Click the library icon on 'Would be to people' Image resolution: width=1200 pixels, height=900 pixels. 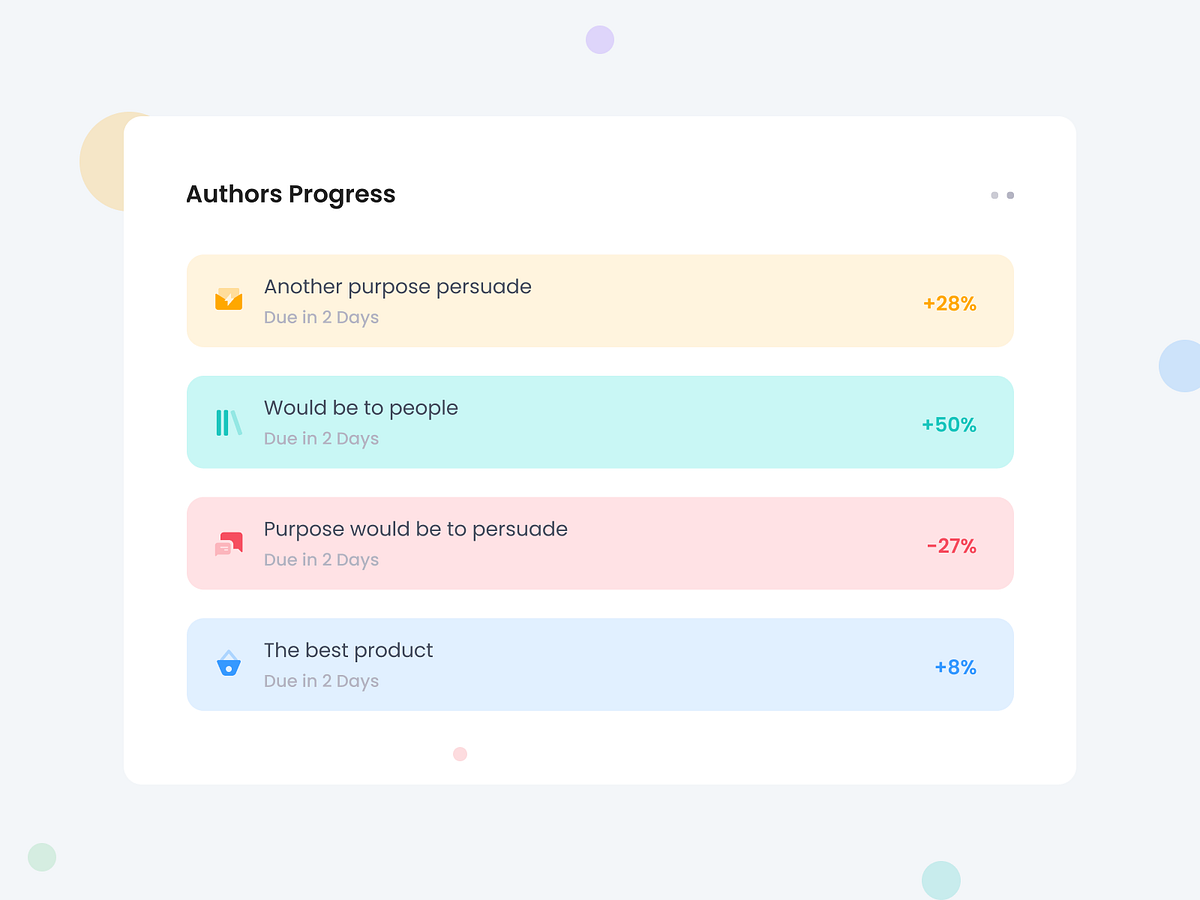pyautogui.click(x=228, y=421)
